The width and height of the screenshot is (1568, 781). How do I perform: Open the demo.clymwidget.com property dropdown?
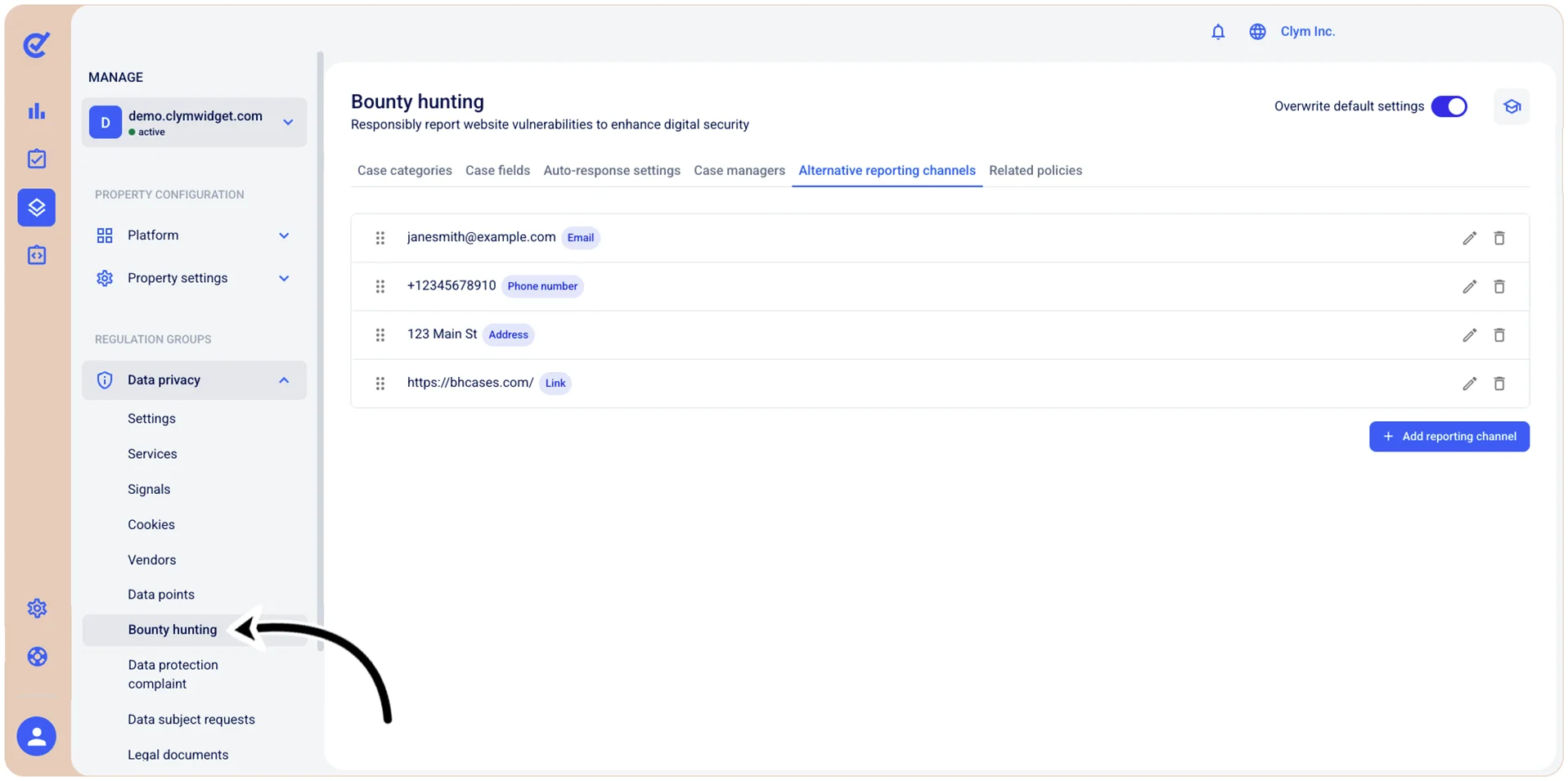click(195, 123)
